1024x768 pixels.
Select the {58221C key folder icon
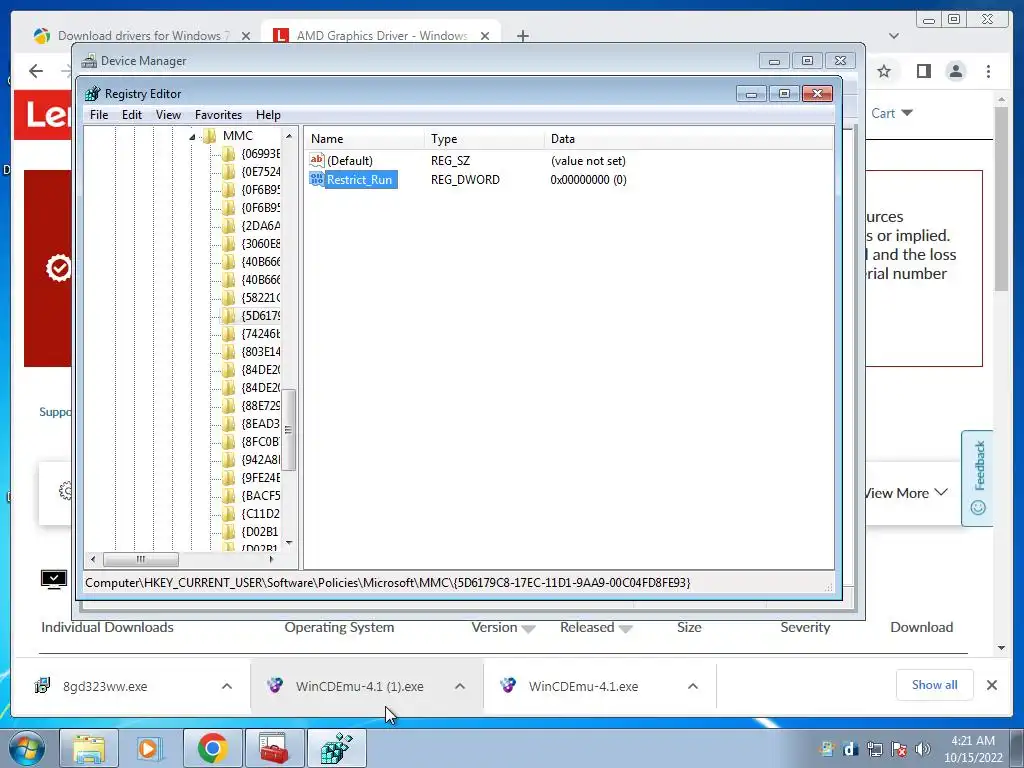[x=229, y=298]
